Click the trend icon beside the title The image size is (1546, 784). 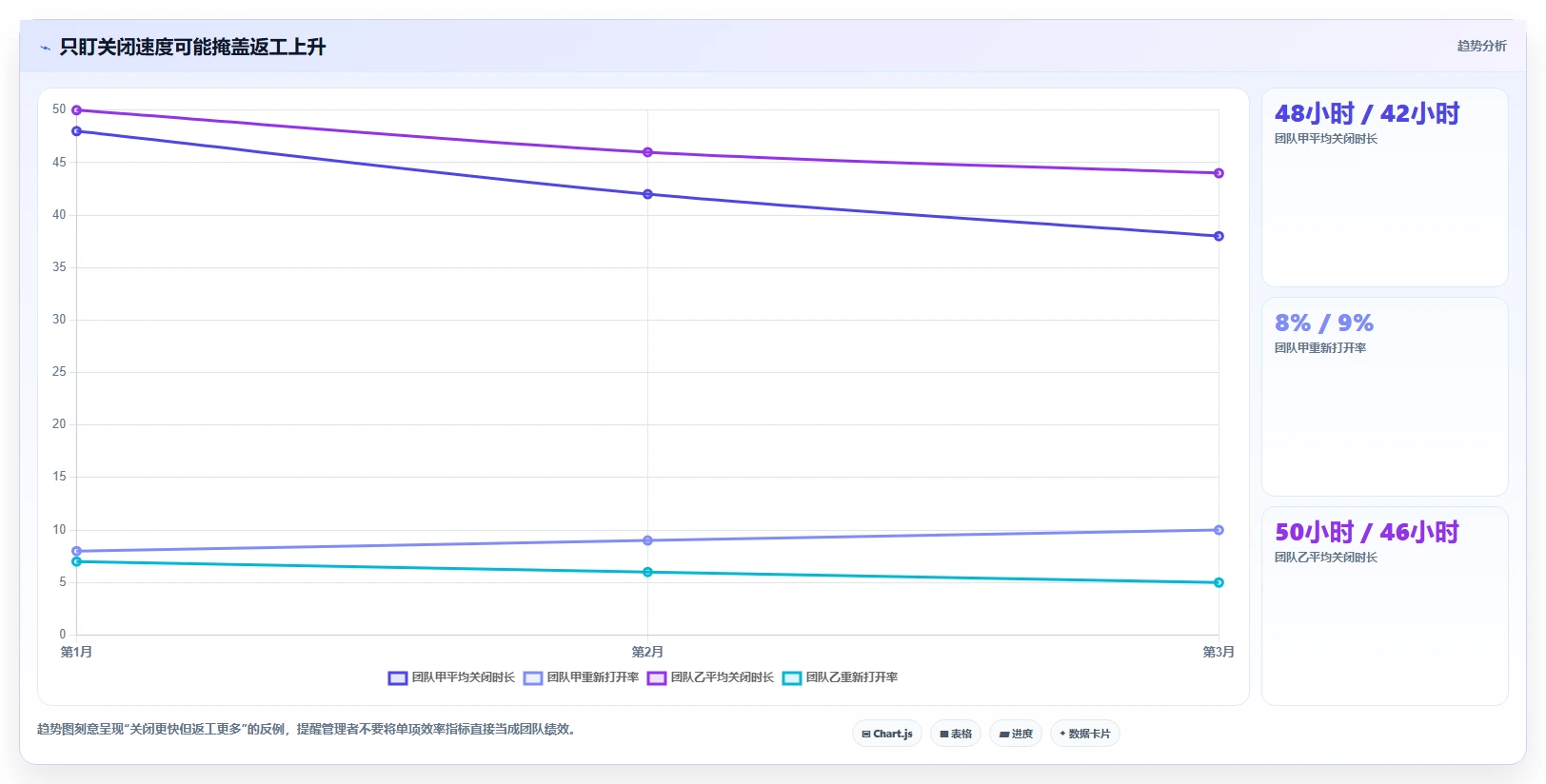pos(45,48)
